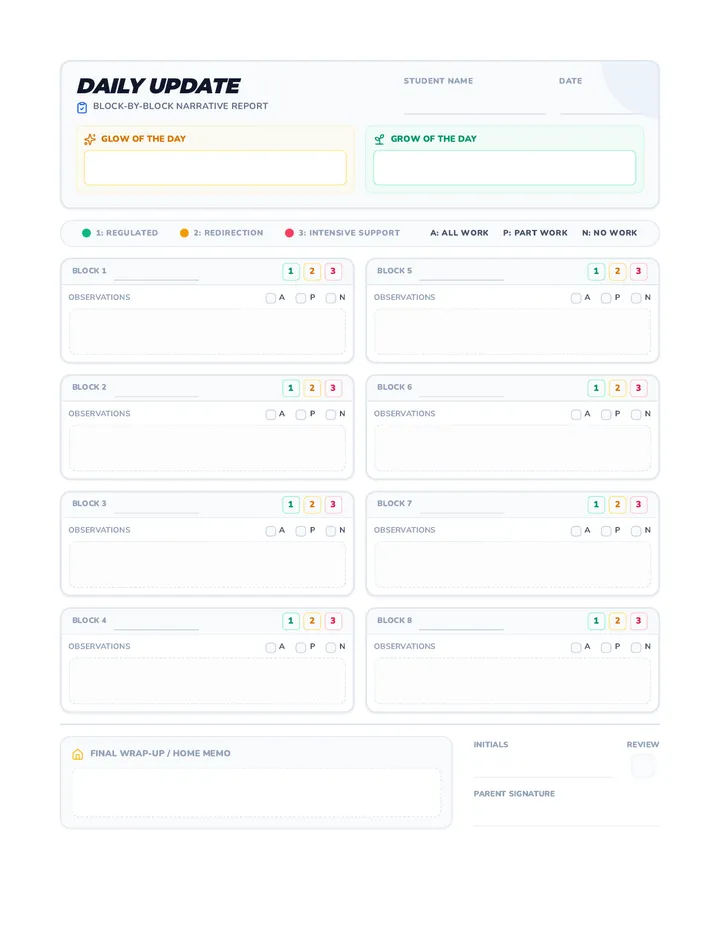Image resolution: width=720 pixels, height=932 pixels.
Task: Select rating 3 for Block 7
Action: (x=639, y=505)
